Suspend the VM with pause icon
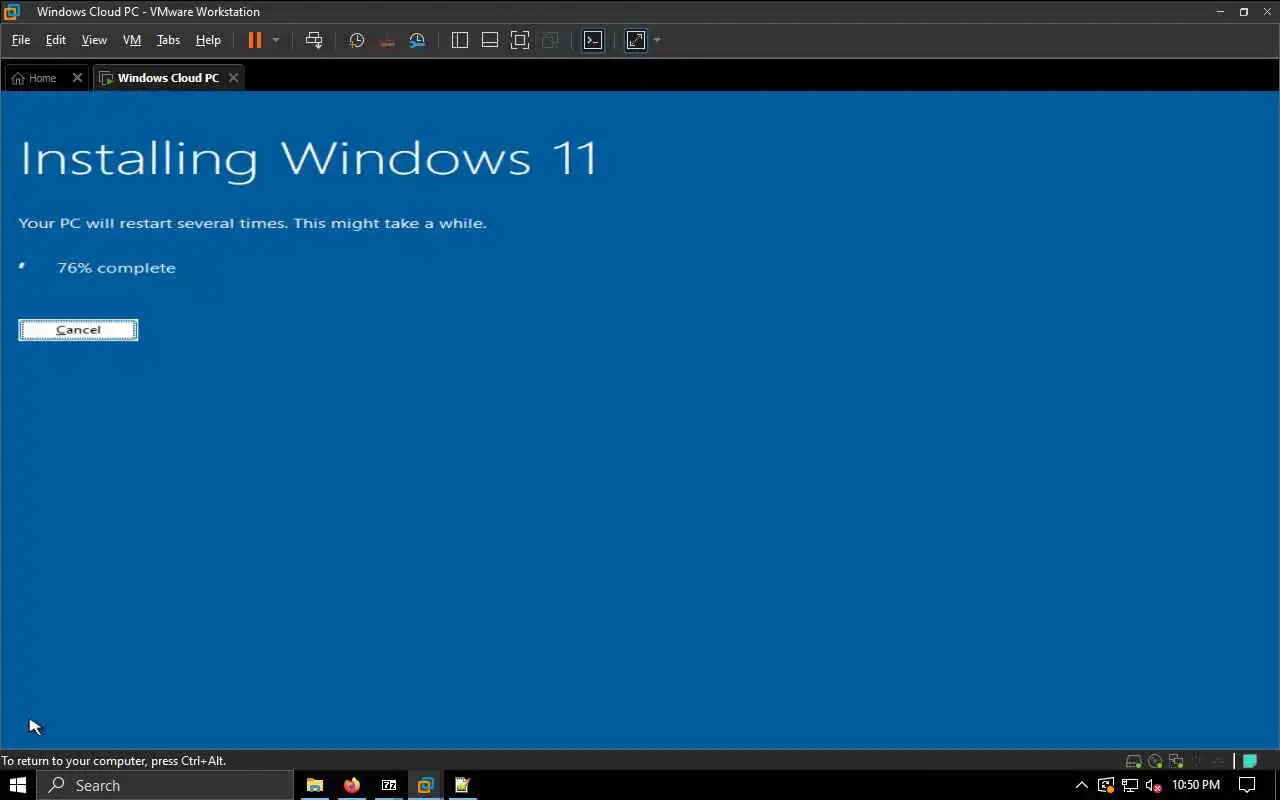The height and width of the screenshot is (800, 1280). pyautogui.click(x=254, y=40)
